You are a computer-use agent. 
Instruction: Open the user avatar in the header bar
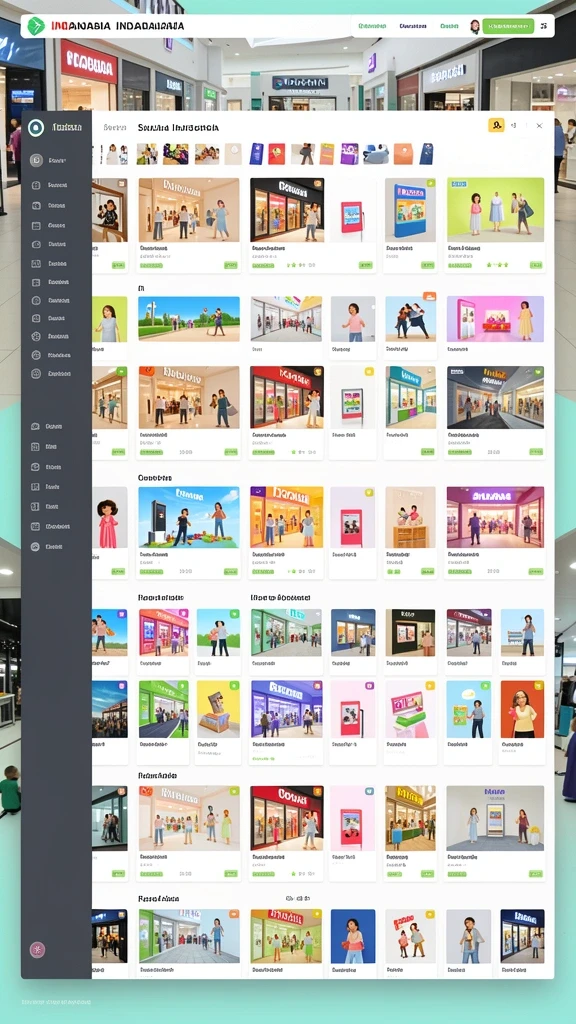(x=475, y=26)
